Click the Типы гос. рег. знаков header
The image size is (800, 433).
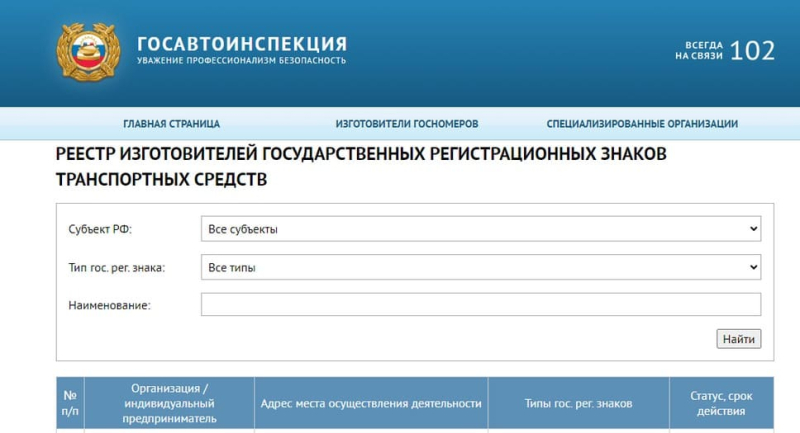(578, 403)
